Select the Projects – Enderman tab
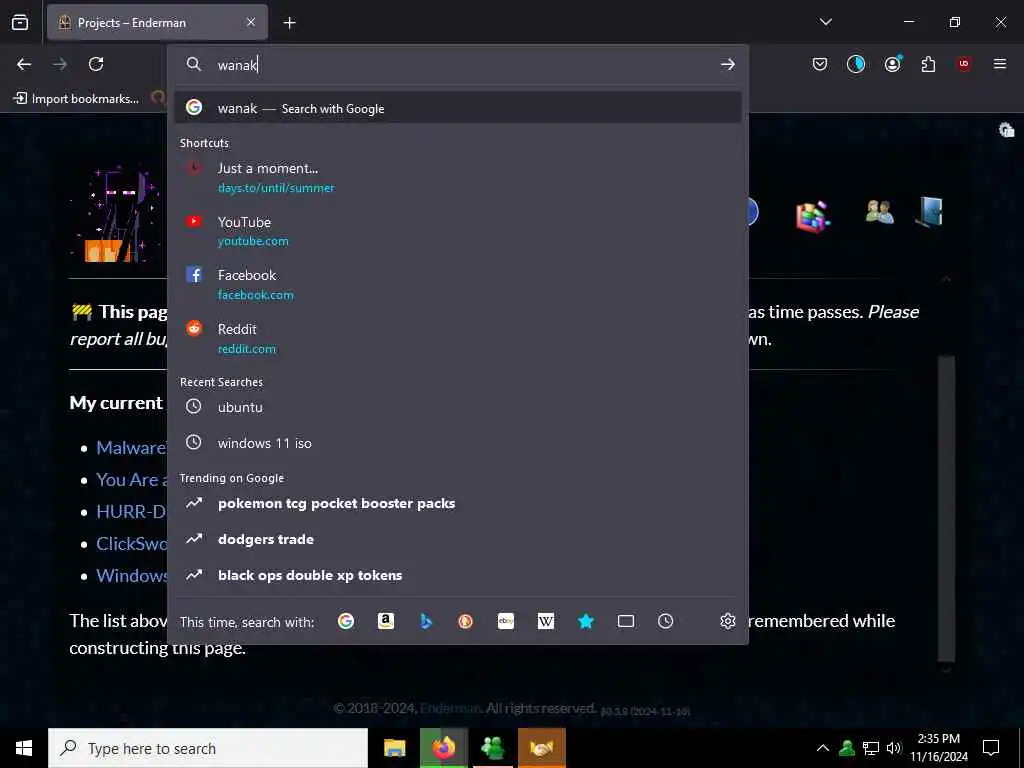 (x=157, y=22)
